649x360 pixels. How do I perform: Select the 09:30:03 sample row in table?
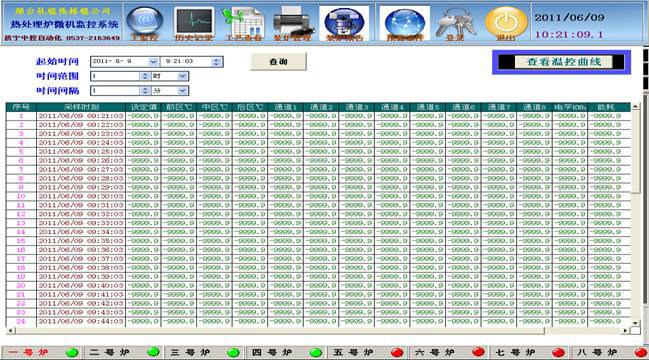click(318, 196)
